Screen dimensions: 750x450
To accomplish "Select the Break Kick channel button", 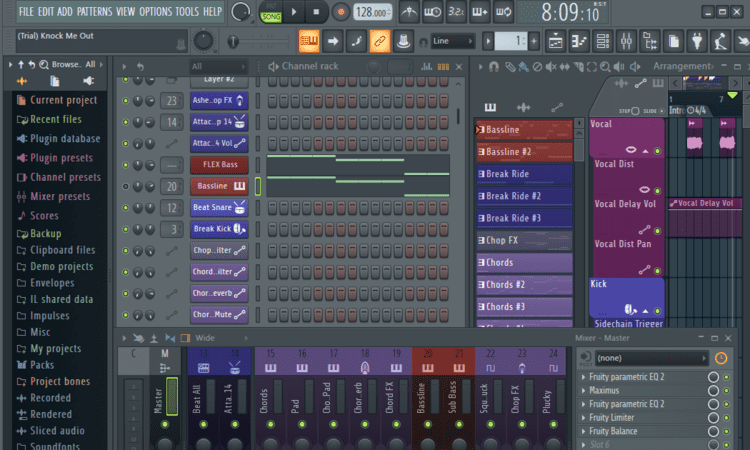I will [x=219, y=229].
